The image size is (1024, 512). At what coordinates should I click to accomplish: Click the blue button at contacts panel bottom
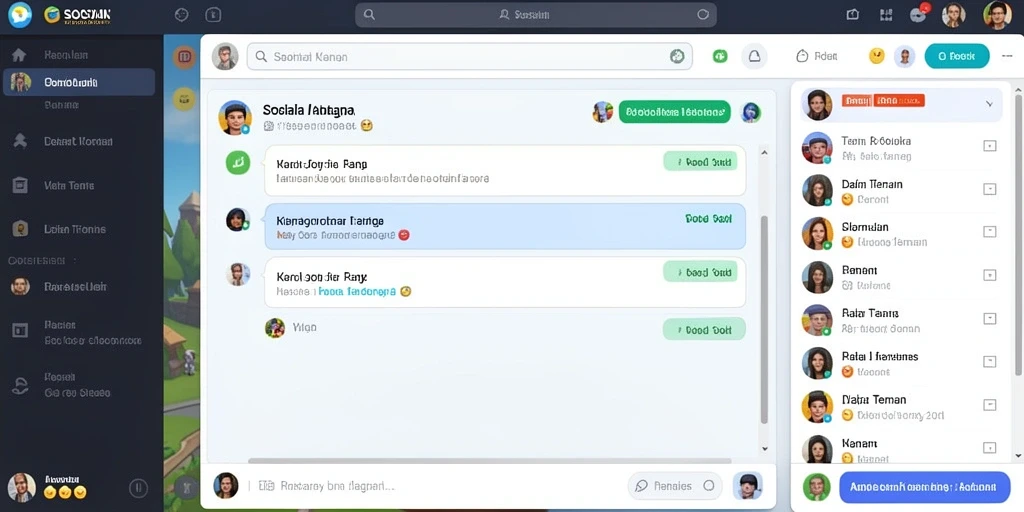924,487
